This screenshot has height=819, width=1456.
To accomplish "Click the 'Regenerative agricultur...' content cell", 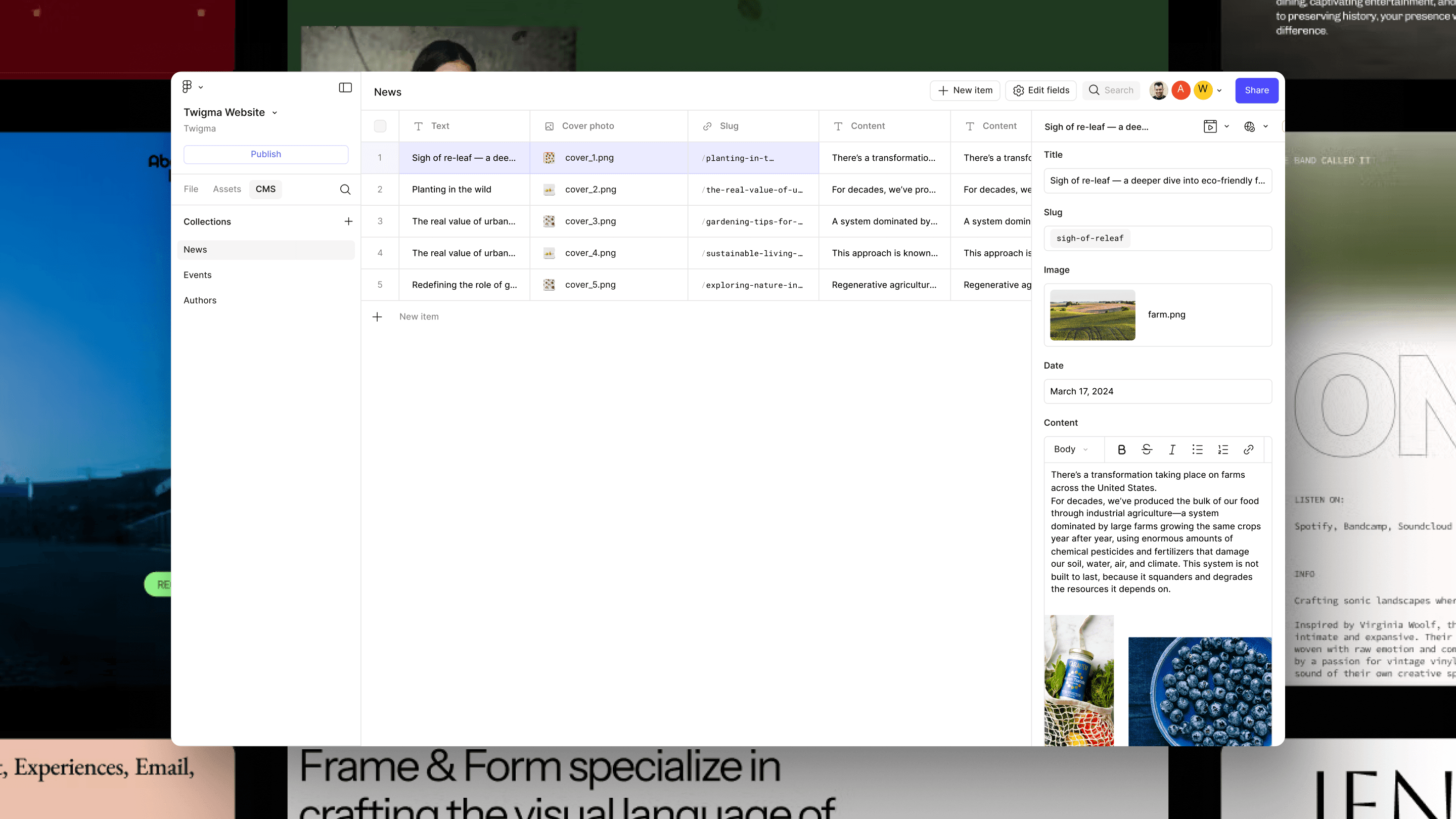I will click(x=885, y=285).
